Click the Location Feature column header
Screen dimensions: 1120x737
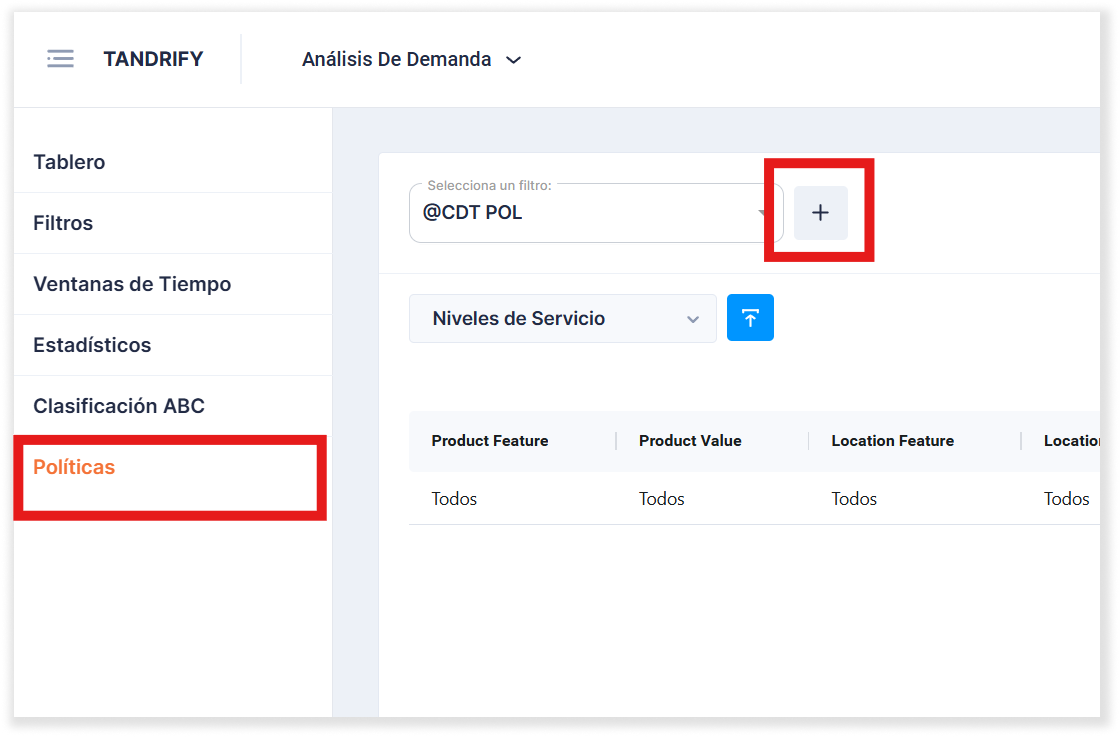[892, 441]
